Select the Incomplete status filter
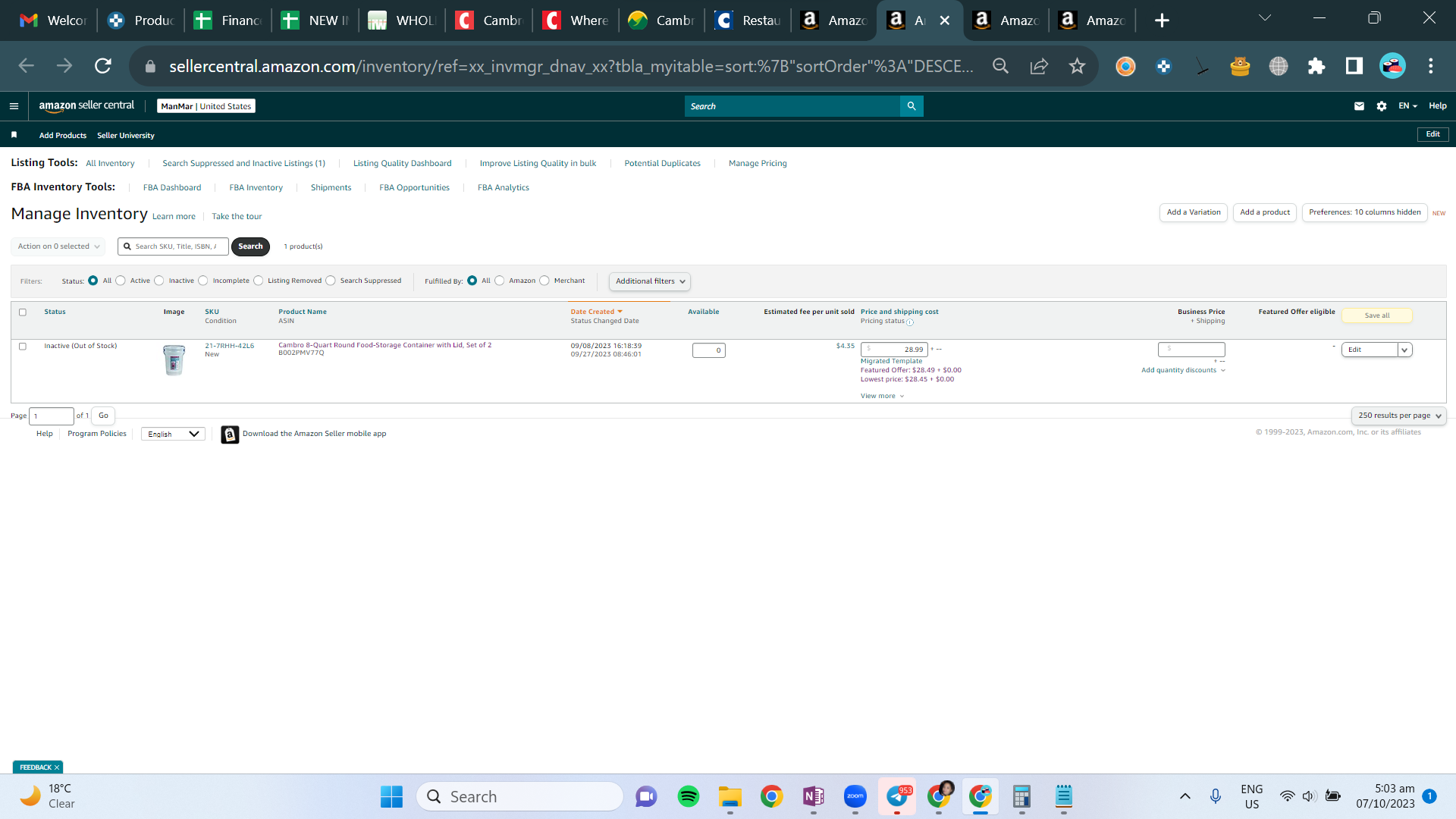The height and width of the screenshot is (819, 1456). coord(203,281)
